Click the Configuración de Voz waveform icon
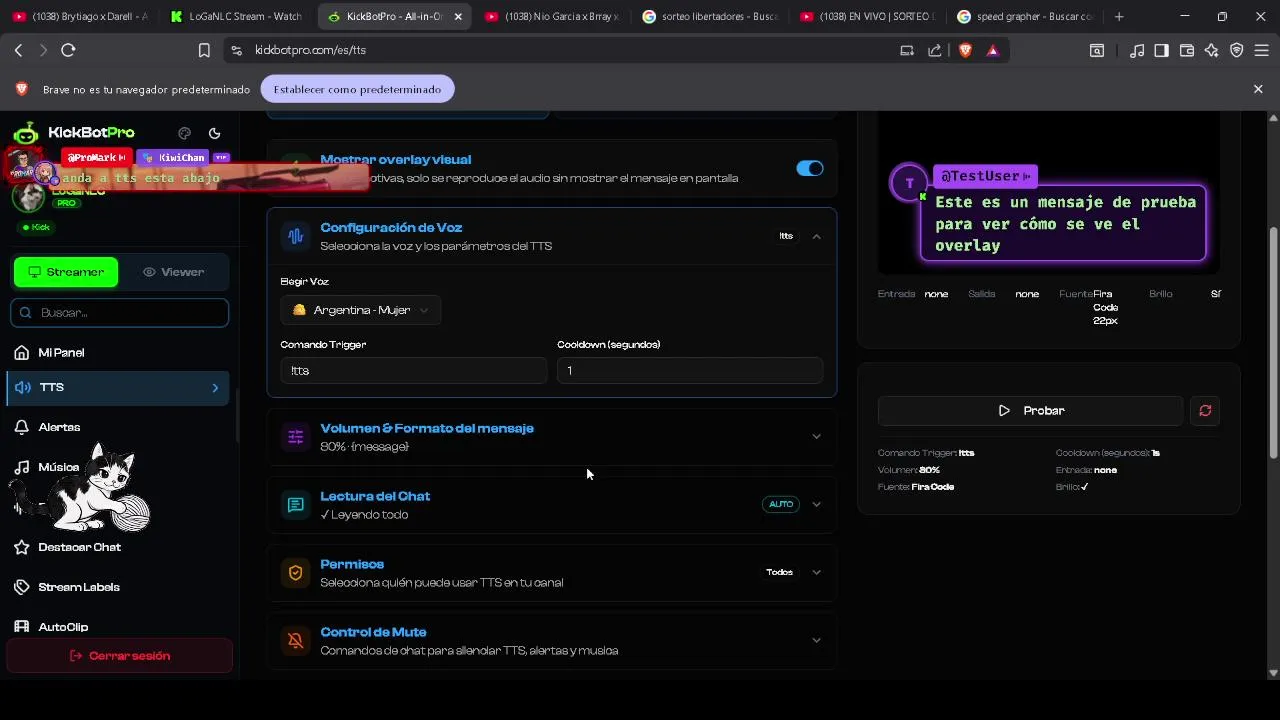The width and height of the screenshot is (1280, 720). (x=295, y=236)
